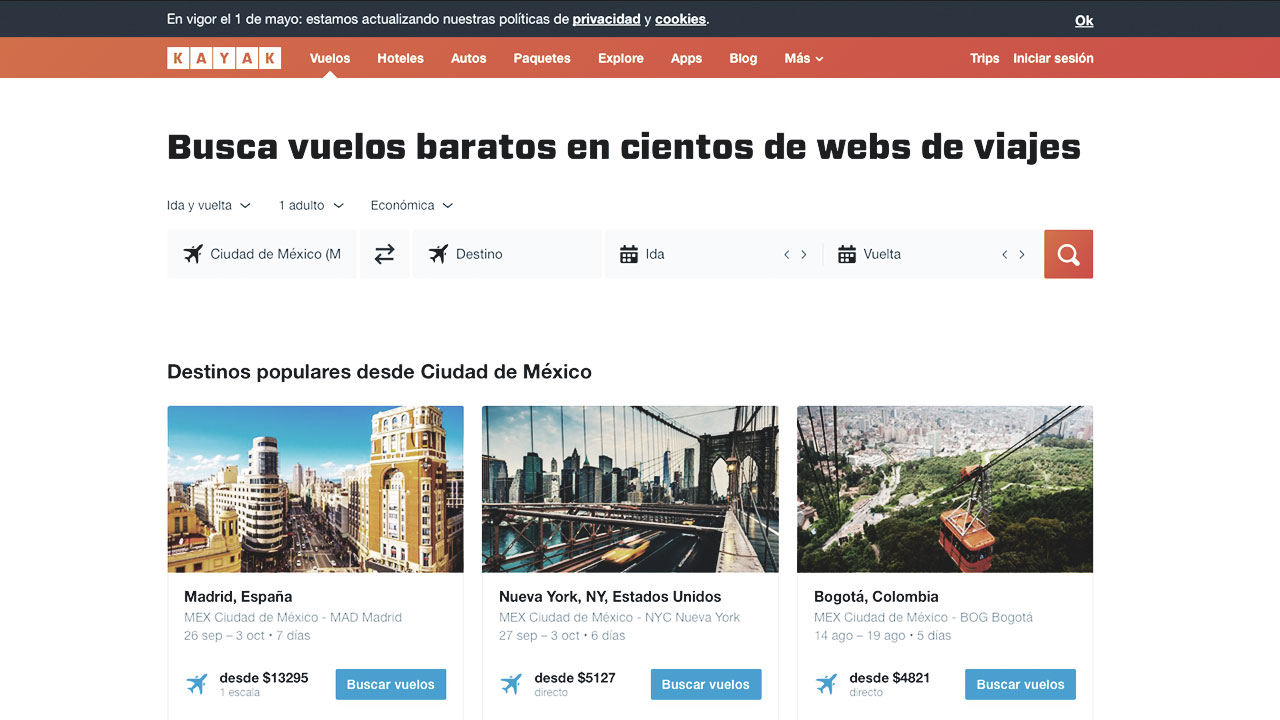This screenshot has width=1280, height=720.
Task: Click the plane icon in the Destino field
Action: pos(438,254)
